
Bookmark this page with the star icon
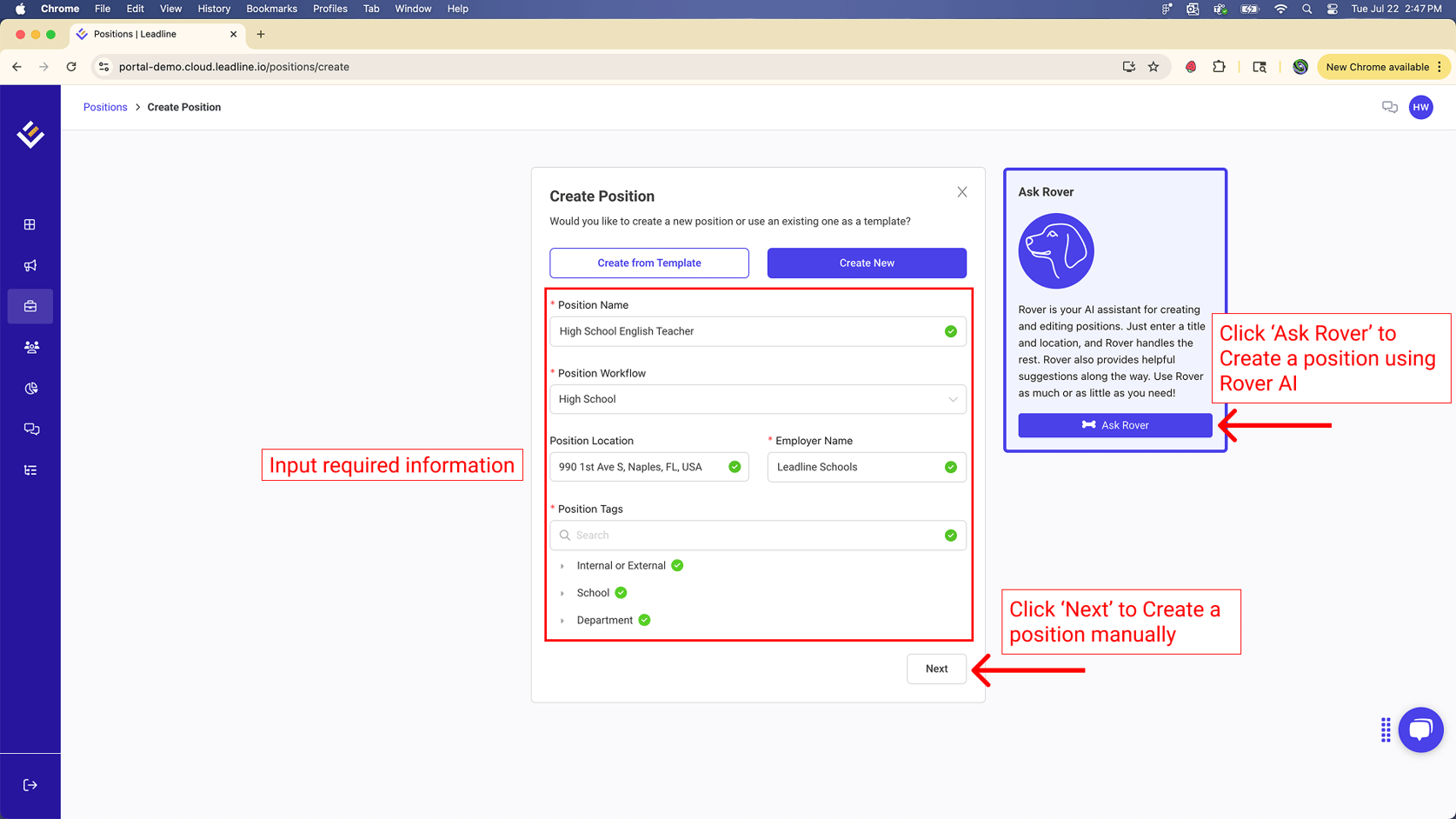tap(1153, 67)
